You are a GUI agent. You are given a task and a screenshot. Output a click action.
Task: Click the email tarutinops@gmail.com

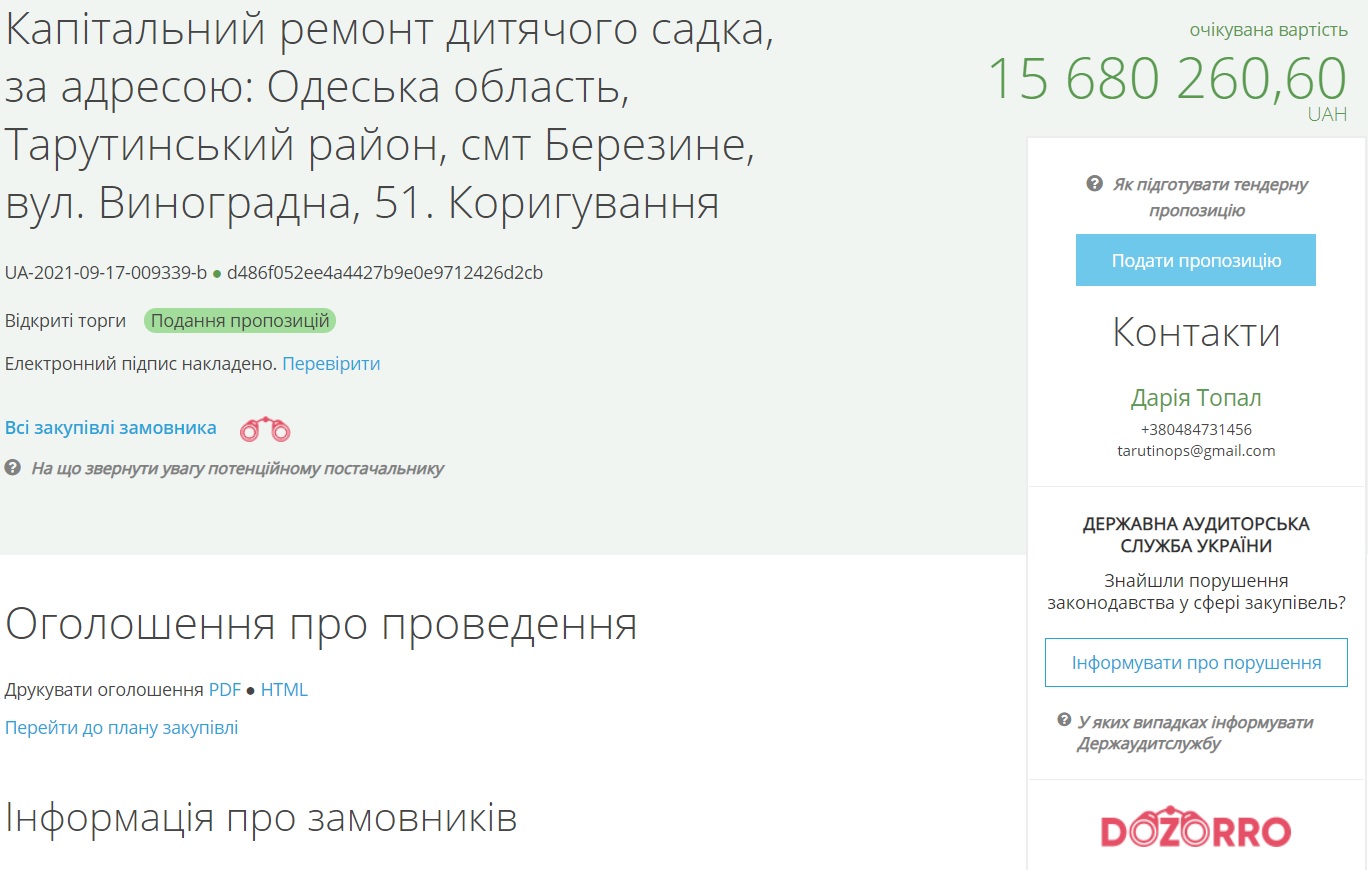[x=1196, y=451]
